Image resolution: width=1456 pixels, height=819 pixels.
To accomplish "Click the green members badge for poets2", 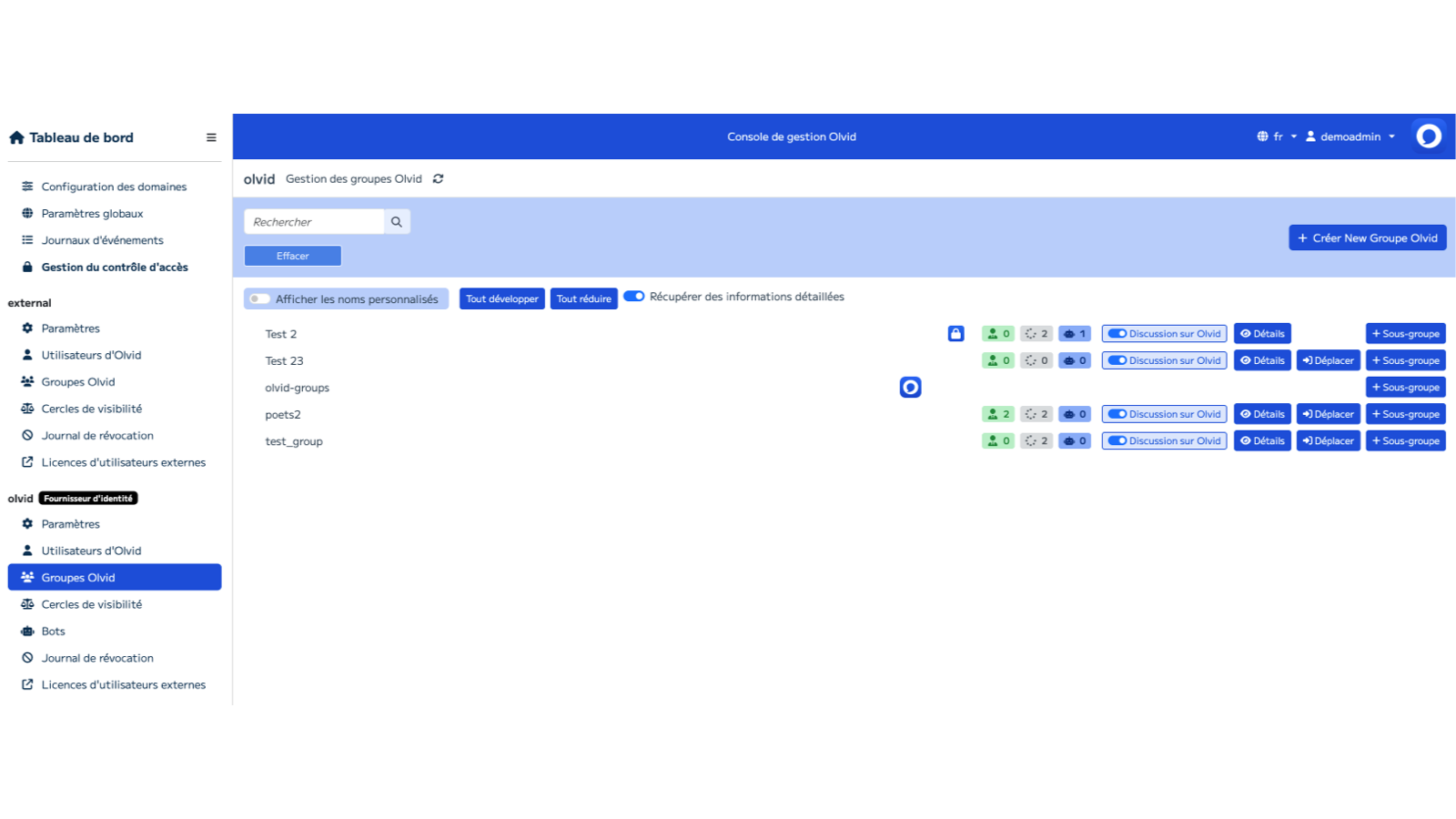I will (x=997, y=413).
